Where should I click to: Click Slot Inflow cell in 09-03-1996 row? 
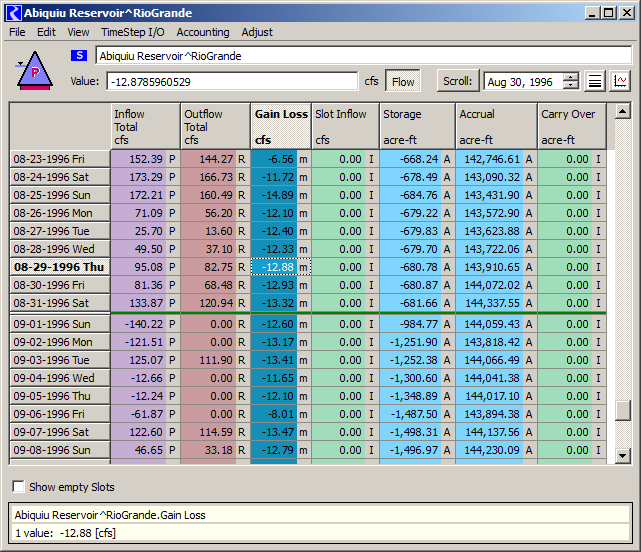point(345,360)
